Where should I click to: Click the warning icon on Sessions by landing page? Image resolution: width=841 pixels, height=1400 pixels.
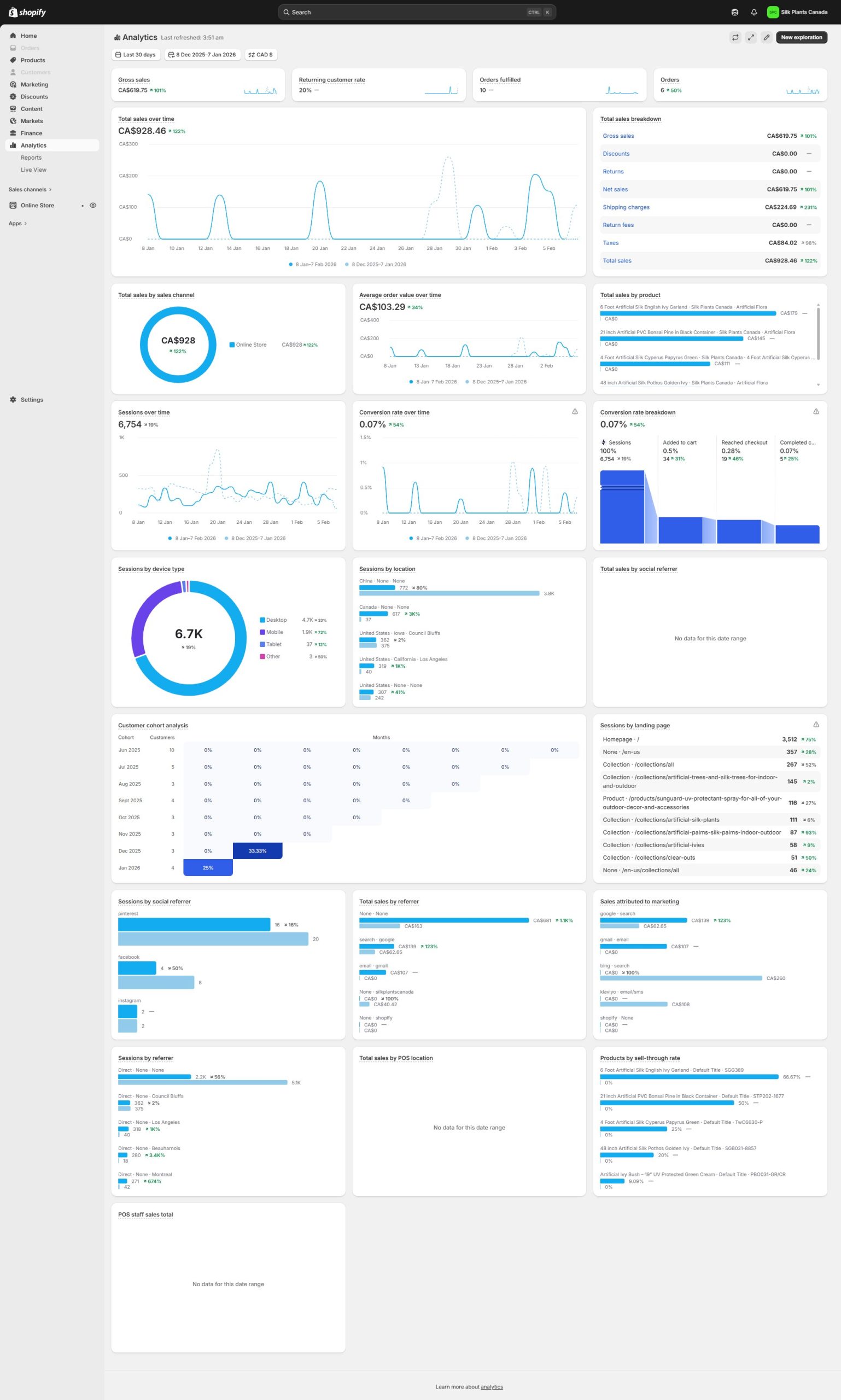coord(815,725)
